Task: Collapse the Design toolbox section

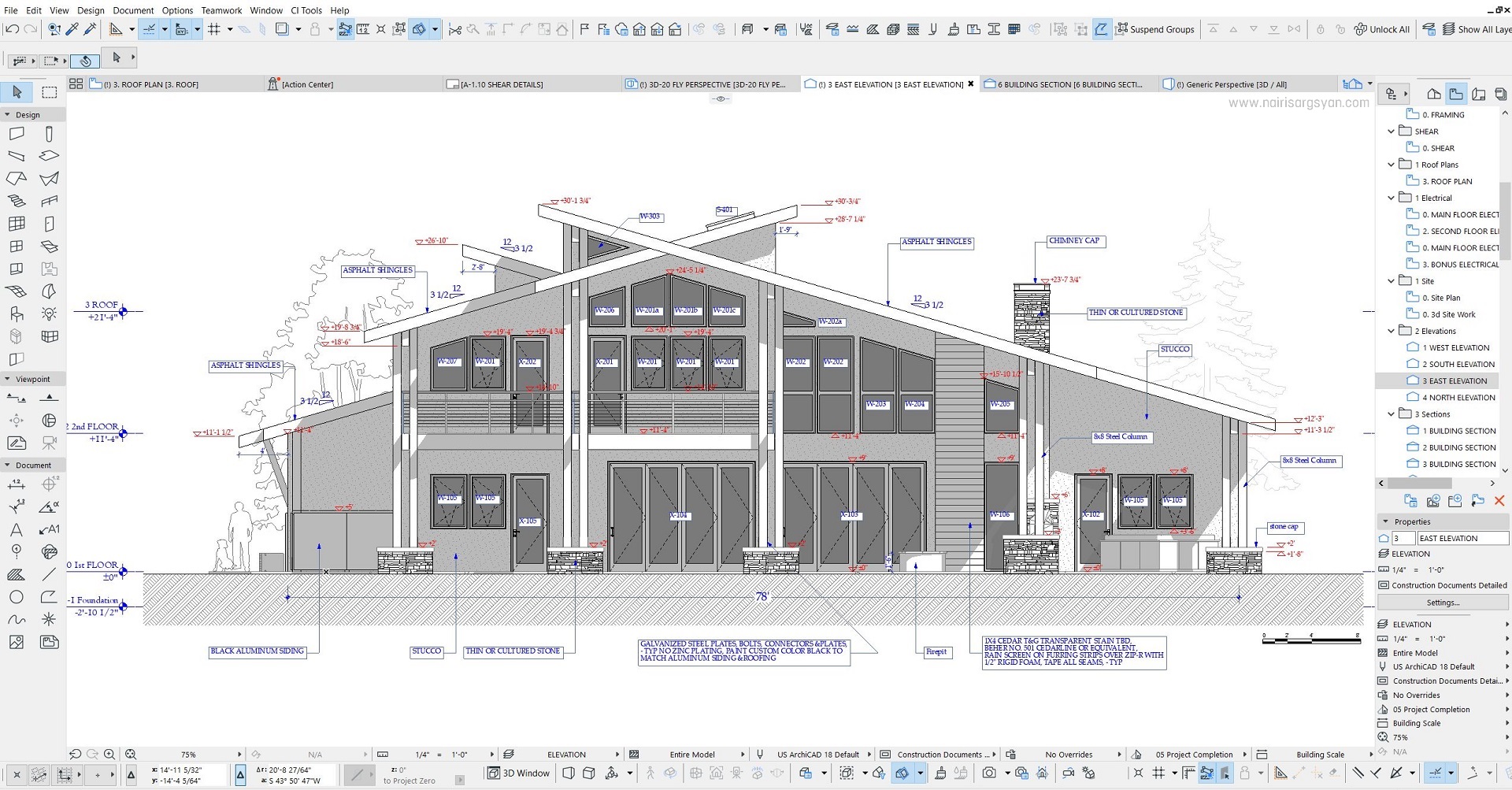Action: 8,115
